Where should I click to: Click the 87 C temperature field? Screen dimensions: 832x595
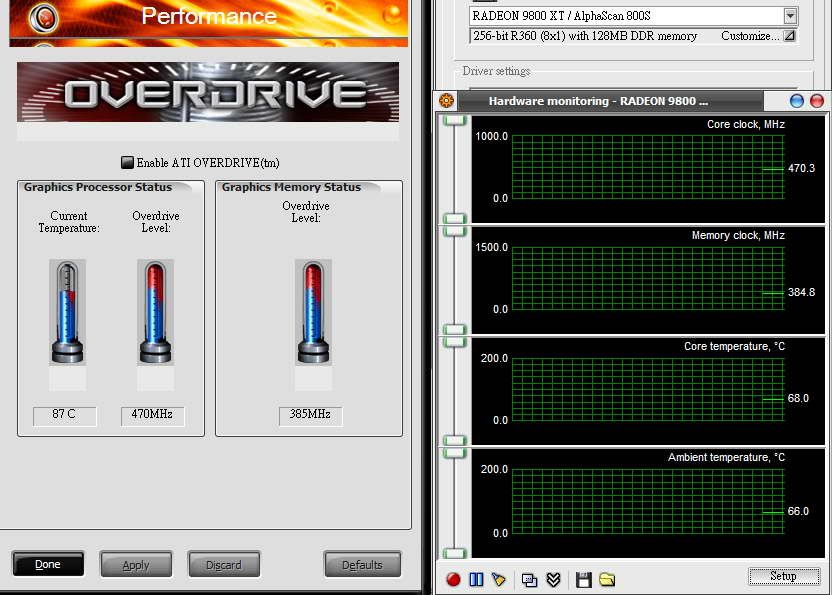click(x=65, y=416)
